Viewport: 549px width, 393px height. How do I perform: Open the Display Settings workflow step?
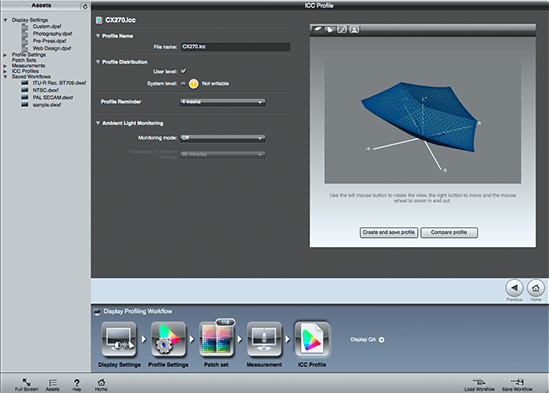119,339
